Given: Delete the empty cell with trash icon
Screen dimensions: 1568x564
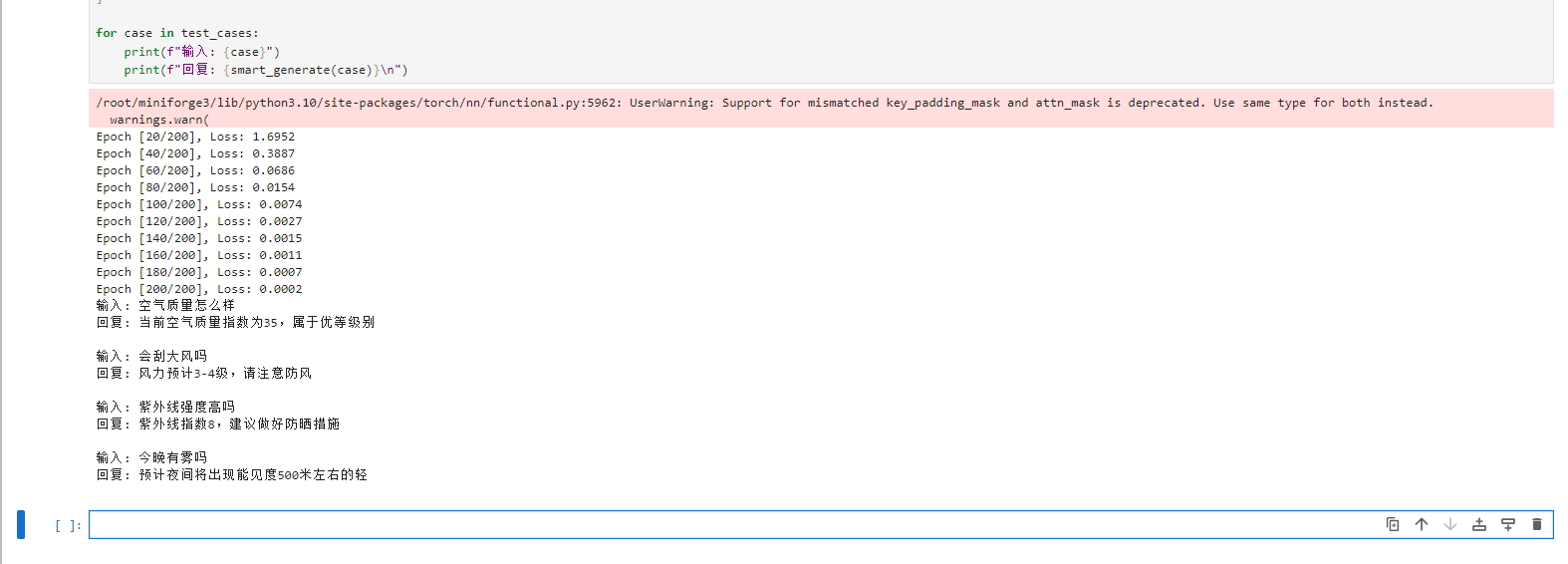Looking at the screenshot, I should pos(1537,525).
